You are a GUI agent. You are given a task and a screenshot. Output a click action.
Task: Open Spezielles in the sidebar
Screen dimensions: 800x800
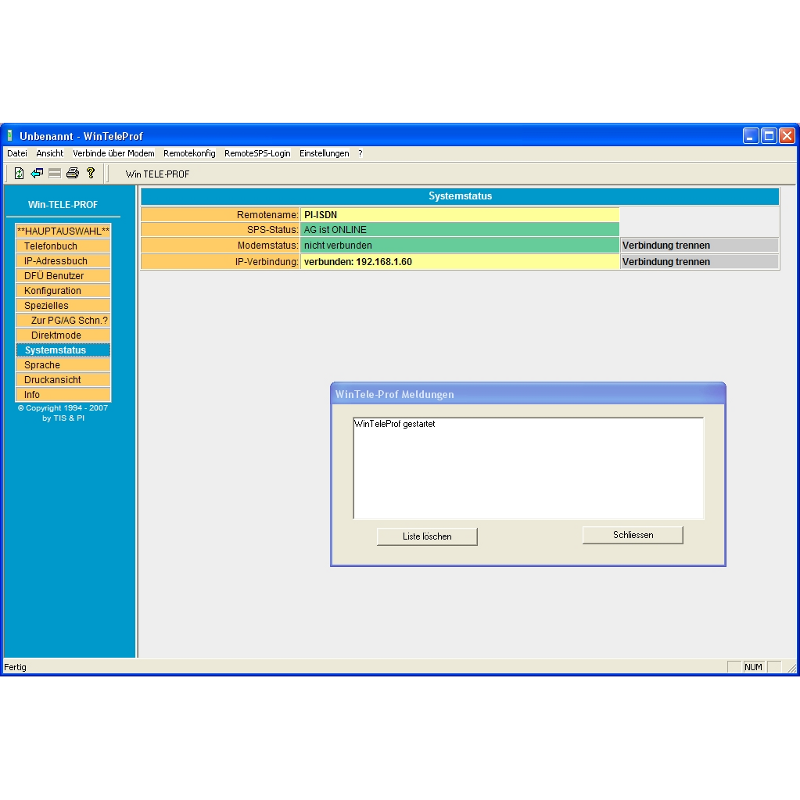63,305
